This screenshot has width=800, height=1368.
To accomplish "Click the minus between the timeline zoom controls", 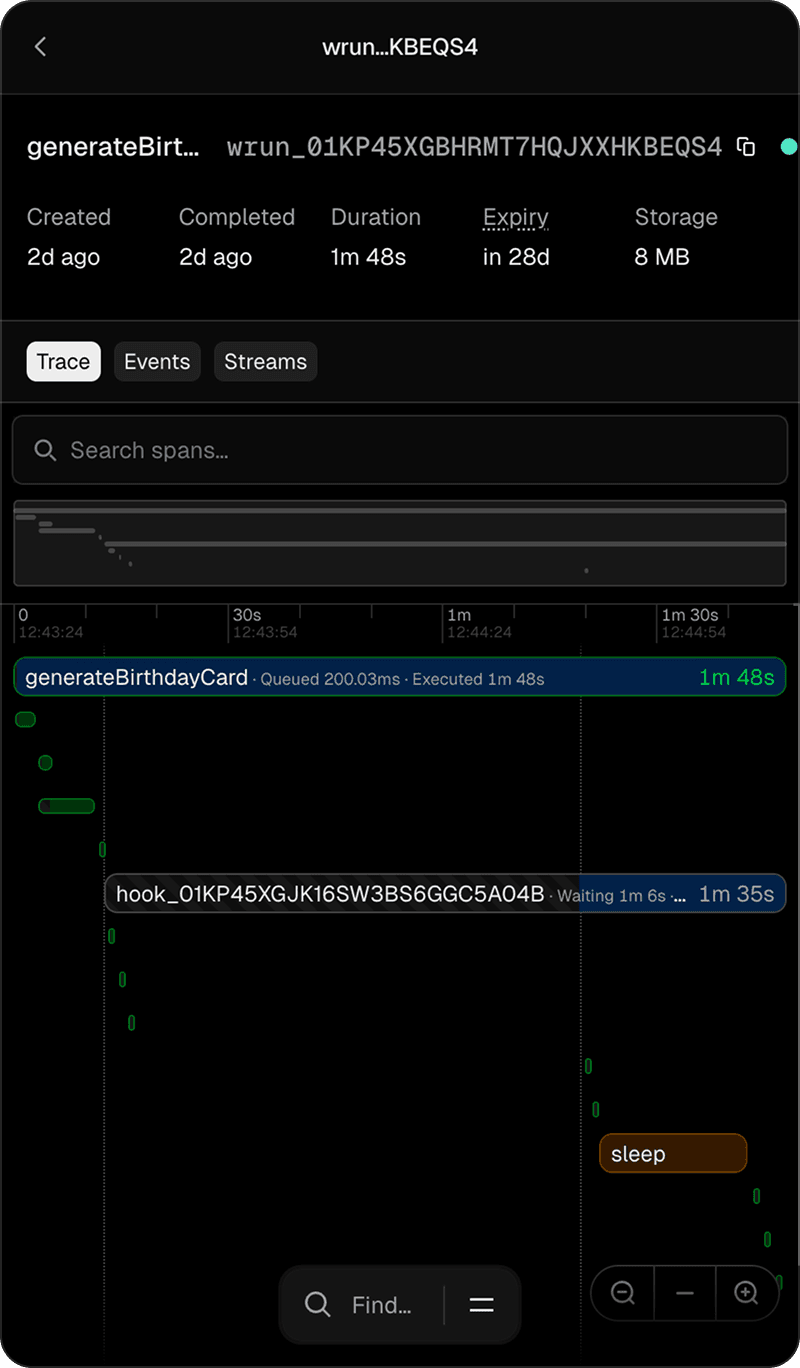I will coord(685,1292).
